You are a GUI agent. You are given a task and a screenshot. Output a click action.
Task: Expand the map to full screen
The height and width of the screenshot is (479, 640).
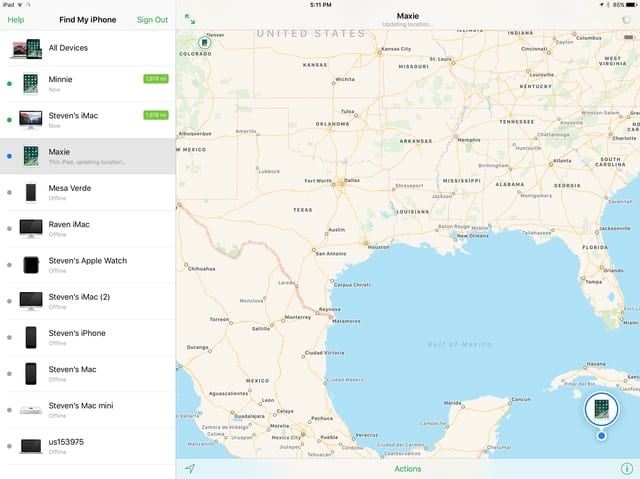[190, 19]
